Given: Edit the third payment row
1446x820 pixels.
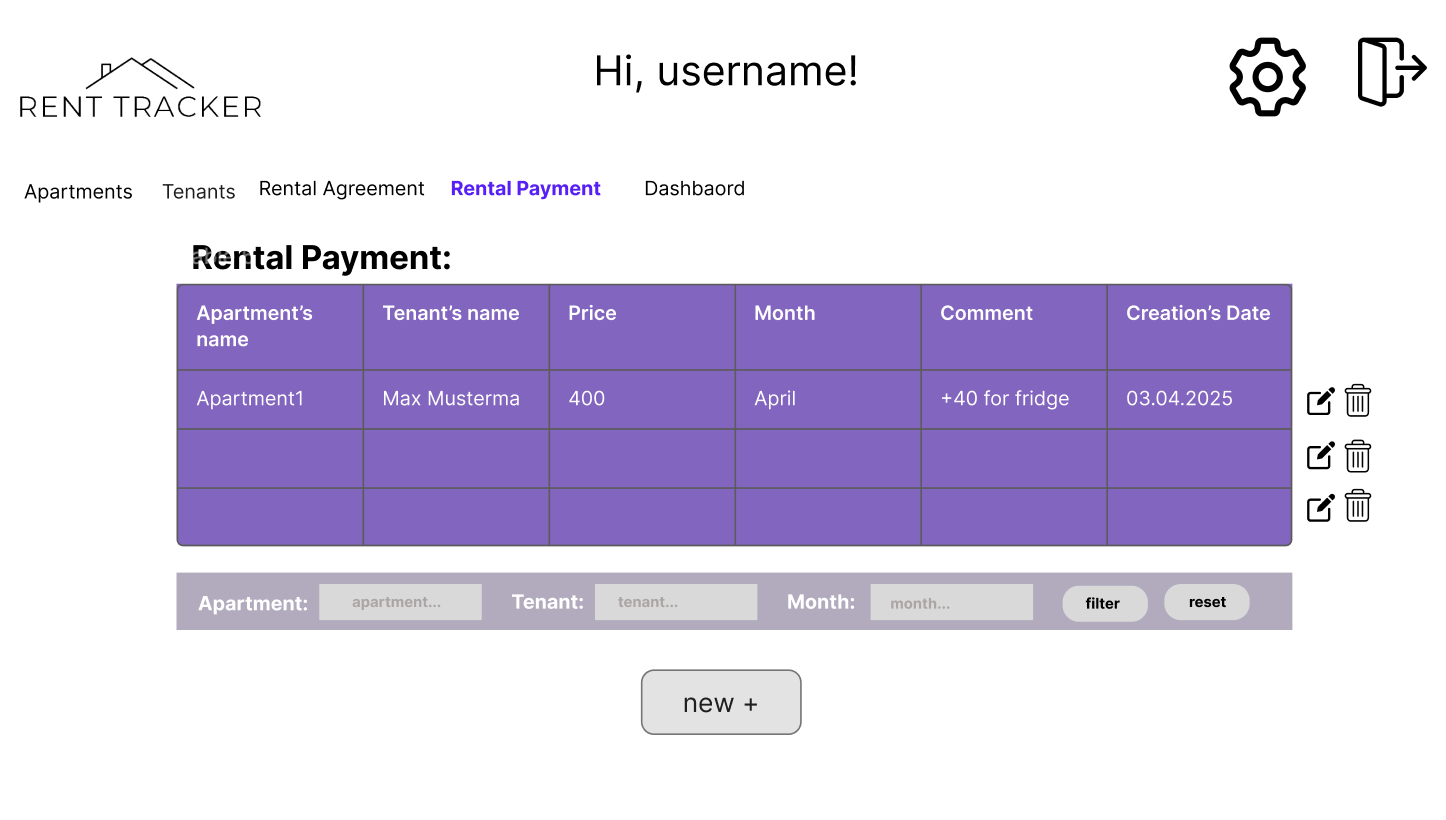Looking at the screenshot, I should [1319, 507].
